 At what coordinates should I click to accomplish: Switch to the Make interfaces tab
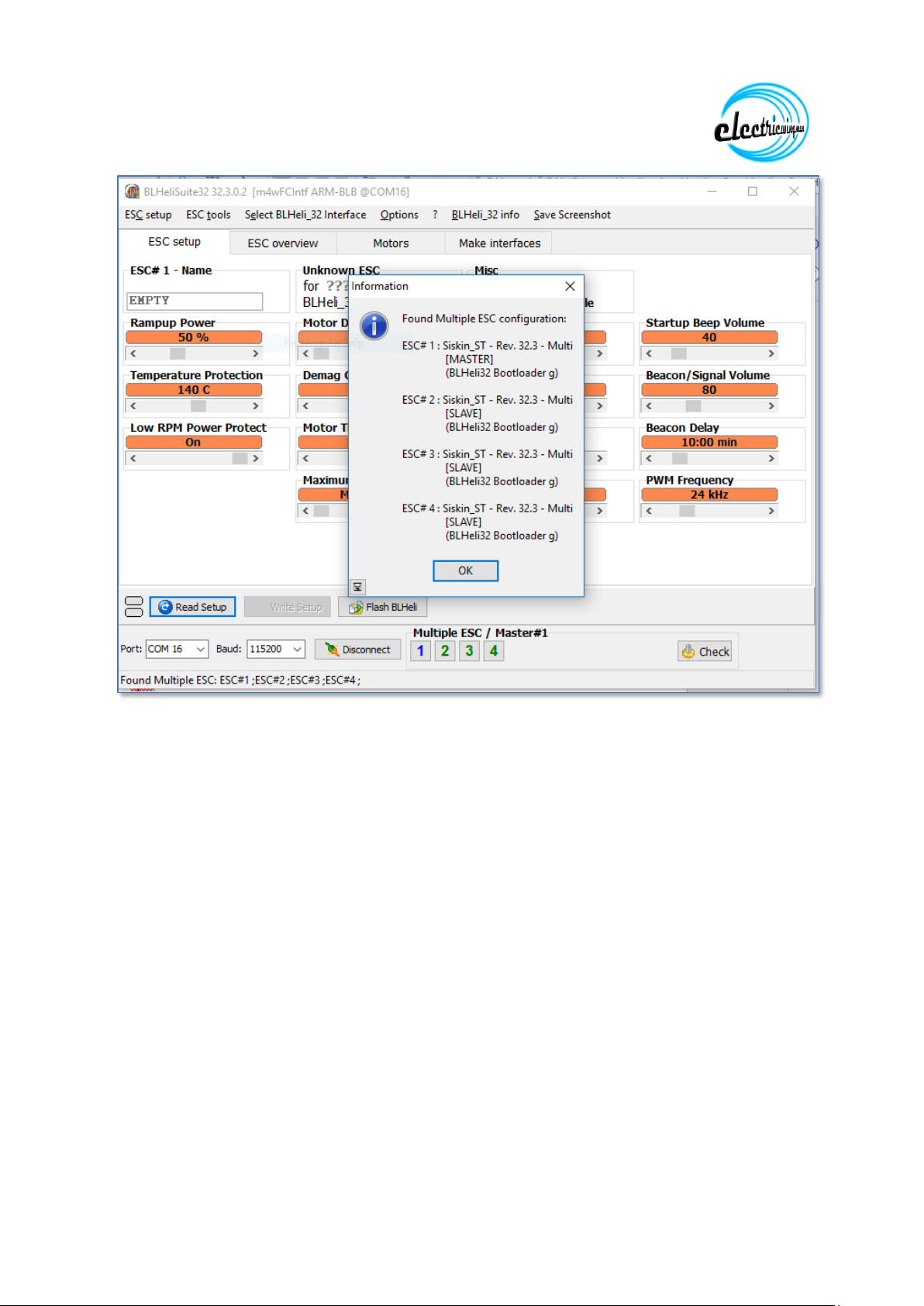point(499,243)
